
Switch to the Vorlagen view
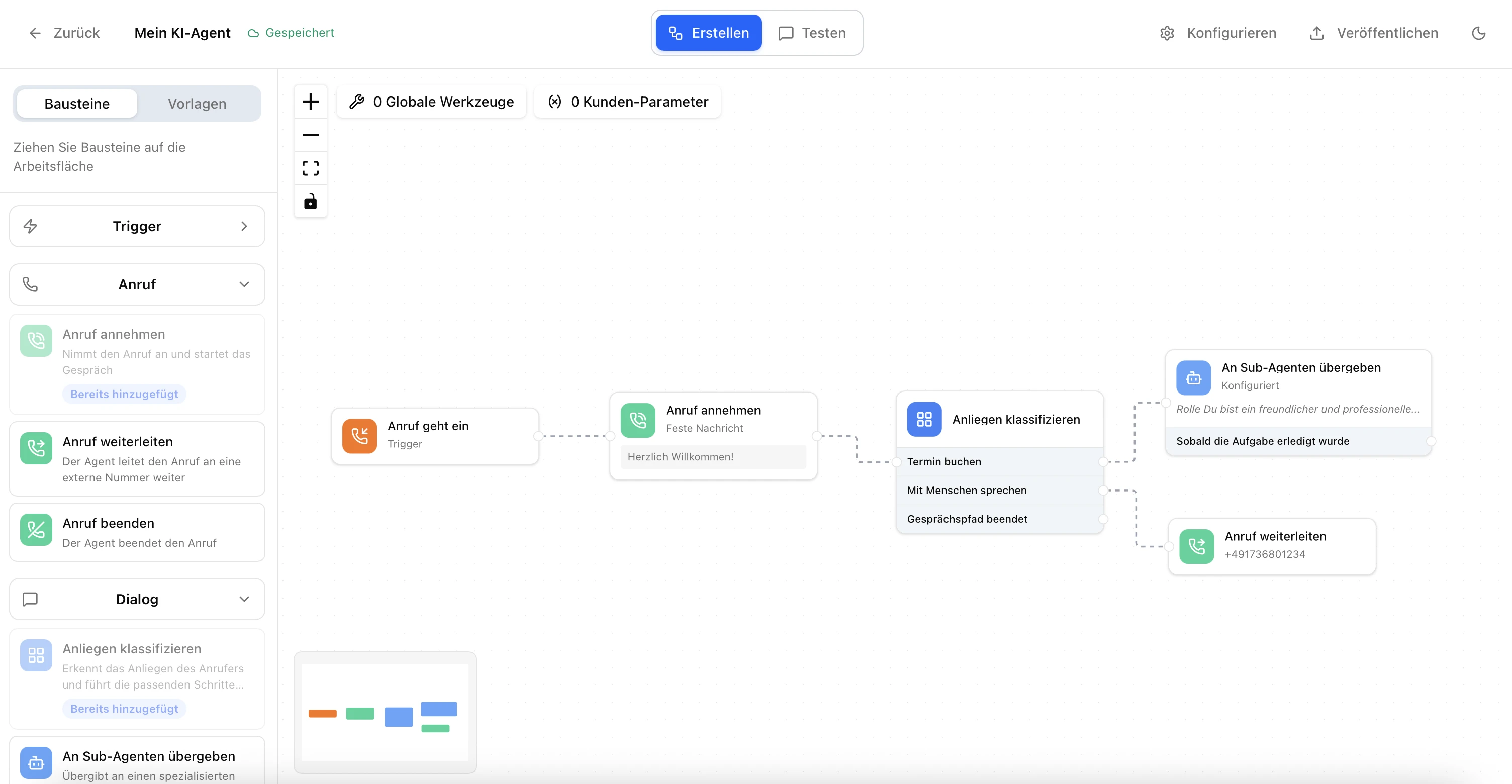[x=197, y=104]
